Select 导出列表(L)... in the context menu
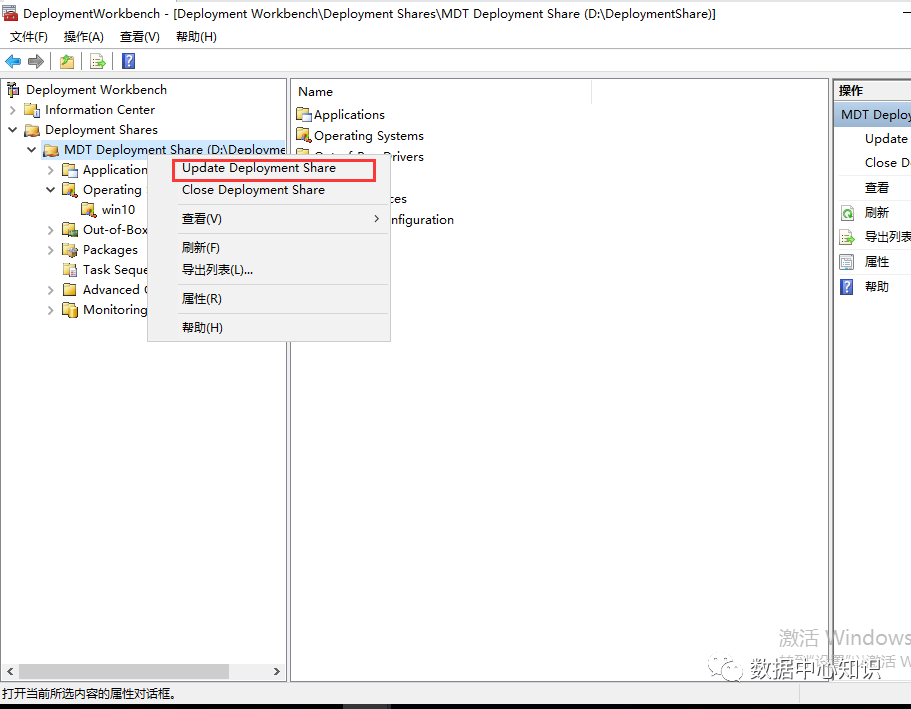 tap(268, 270)
